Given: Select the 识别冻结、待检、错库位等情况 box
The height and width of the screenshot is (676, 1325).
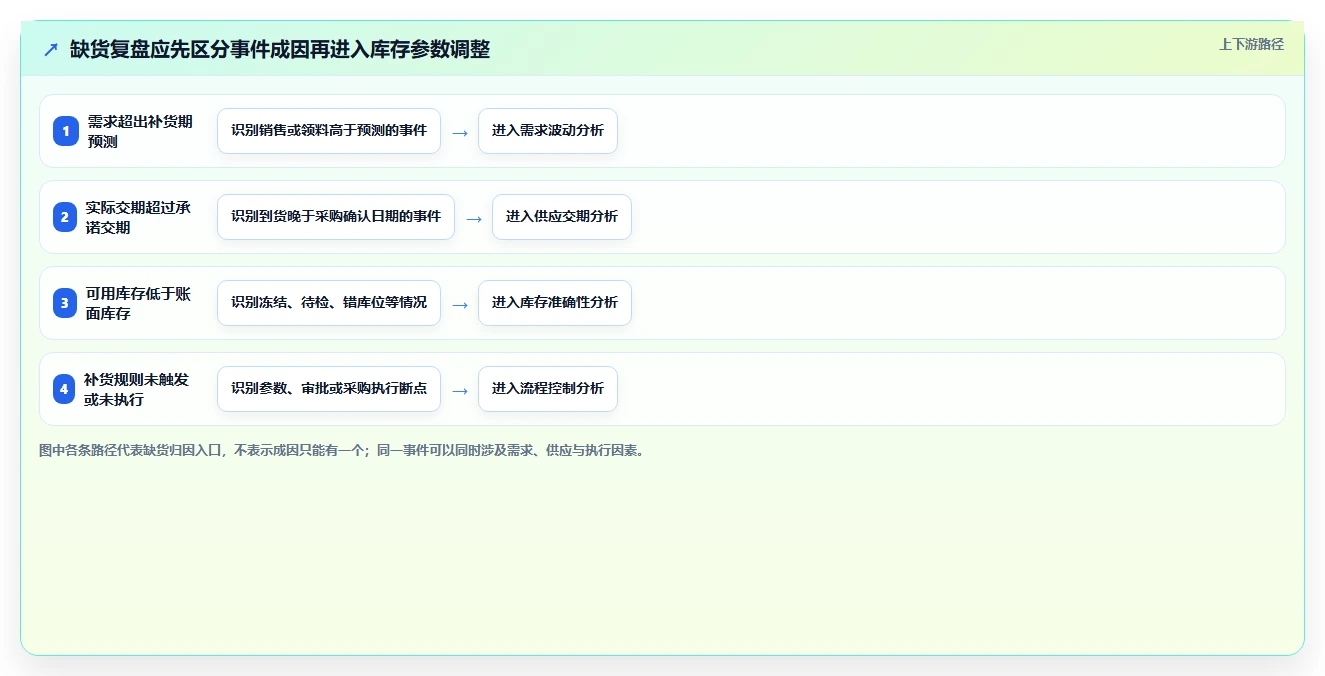Looking at the screenshot, I should pyautogui.click(x=329, y=303).
